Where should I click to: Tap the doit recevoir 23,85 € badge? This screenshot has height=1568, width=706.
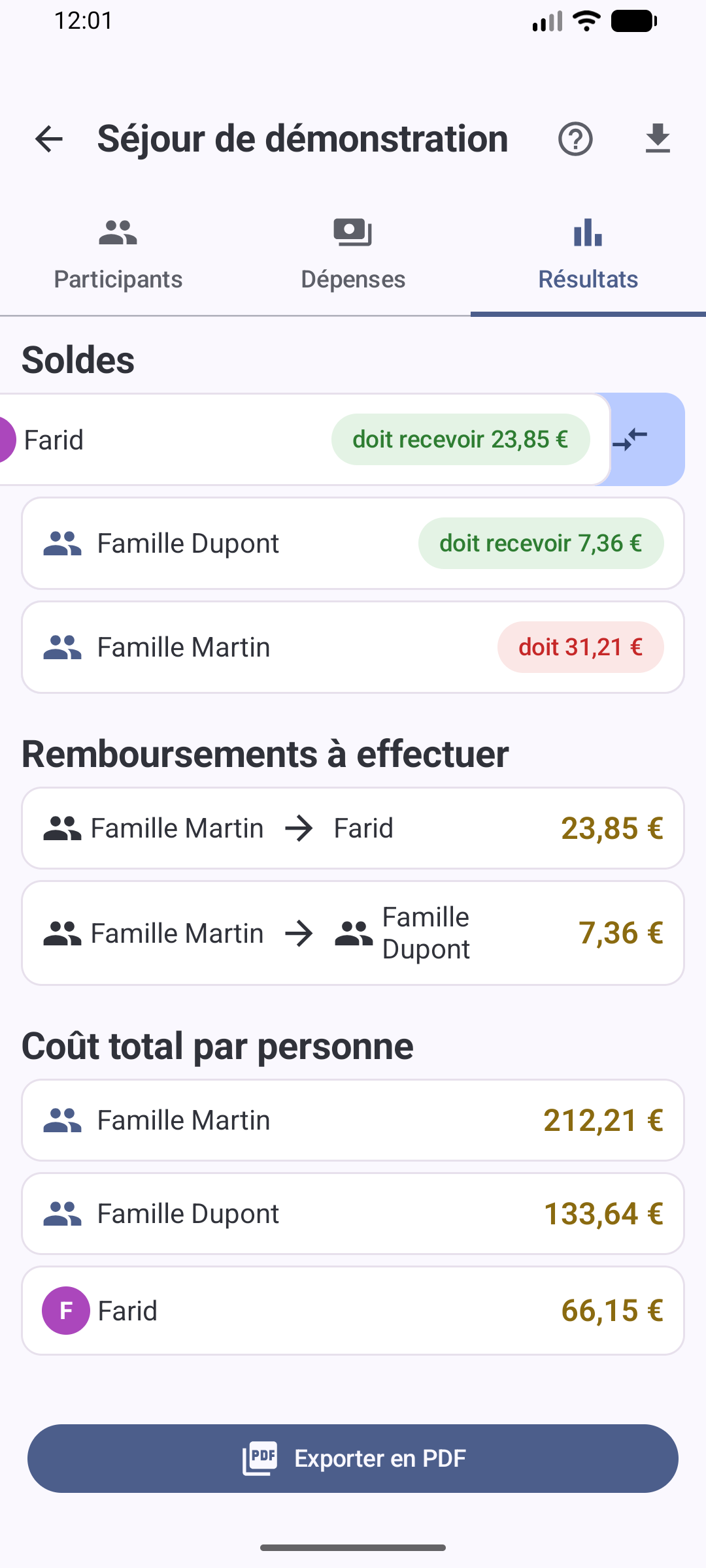pos(461,439)
